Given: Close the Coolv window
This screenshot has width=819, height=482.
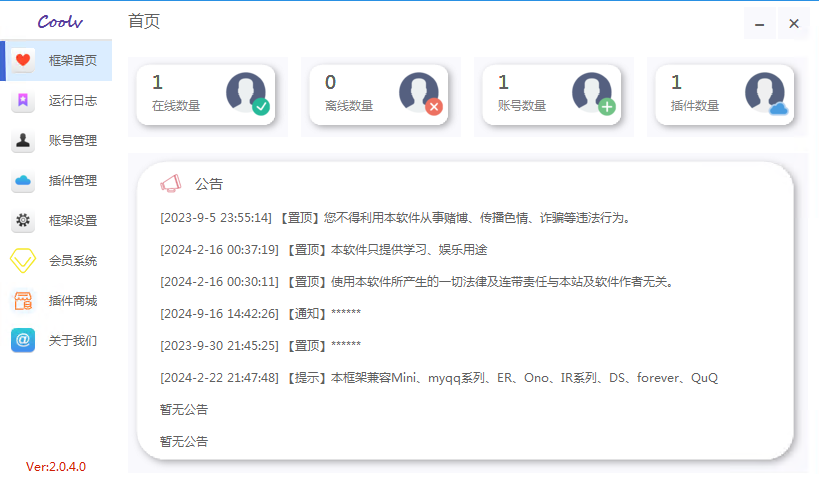Looking at the screenshot, I should coord(793,23).
